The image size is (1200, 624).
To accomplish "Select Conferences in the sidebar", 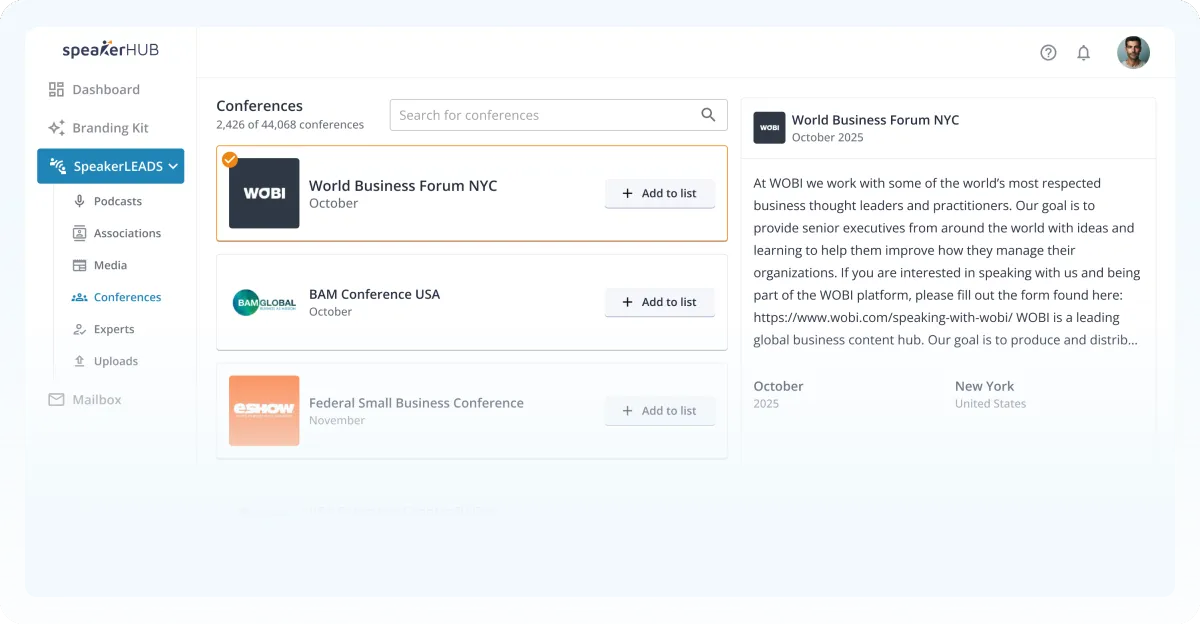I will coord(127,297).
